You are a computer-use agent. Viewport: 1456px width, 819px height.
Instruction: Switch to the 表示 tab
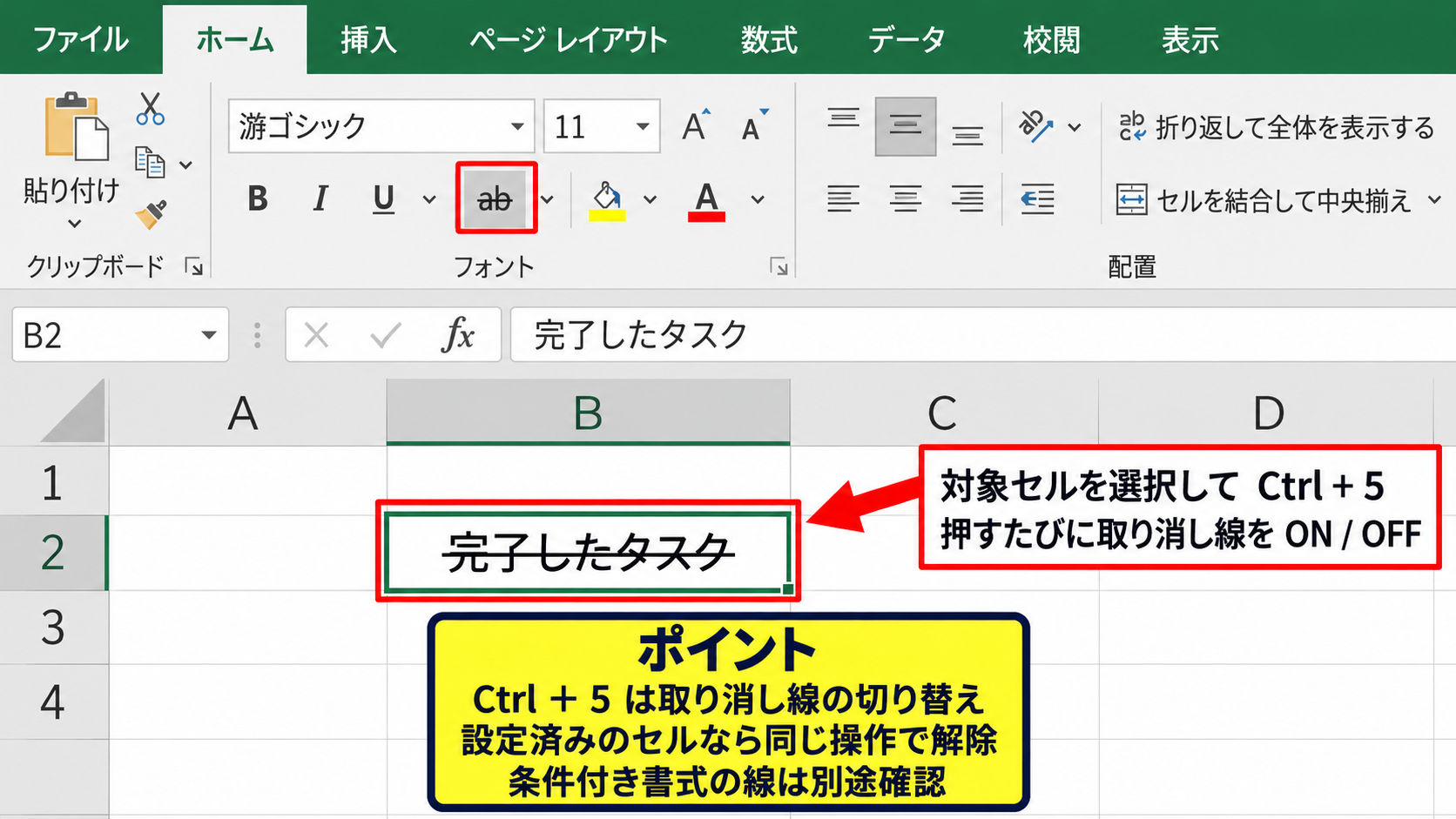tap(1190, 40)
